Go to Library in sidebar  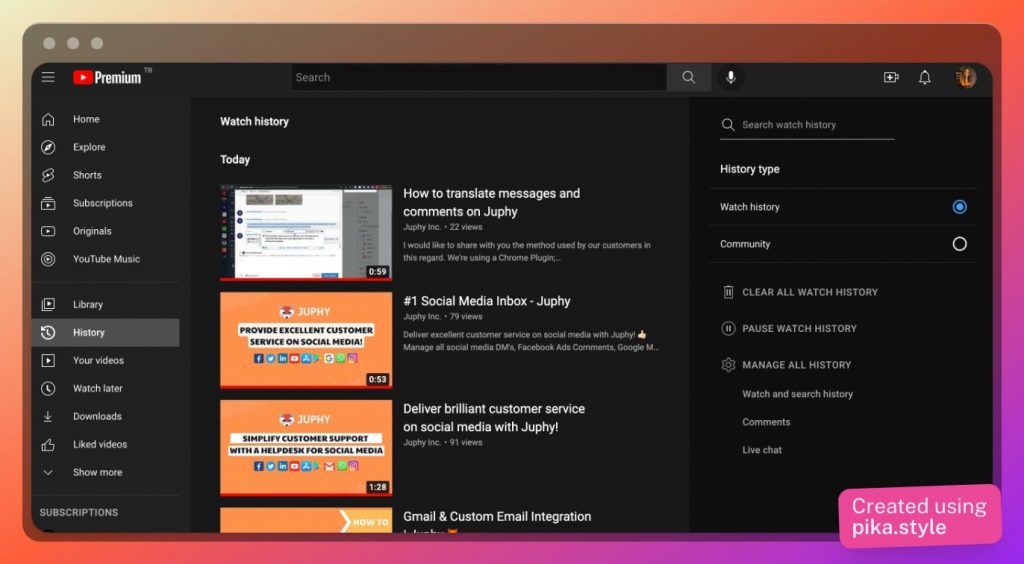pos(87,304)
